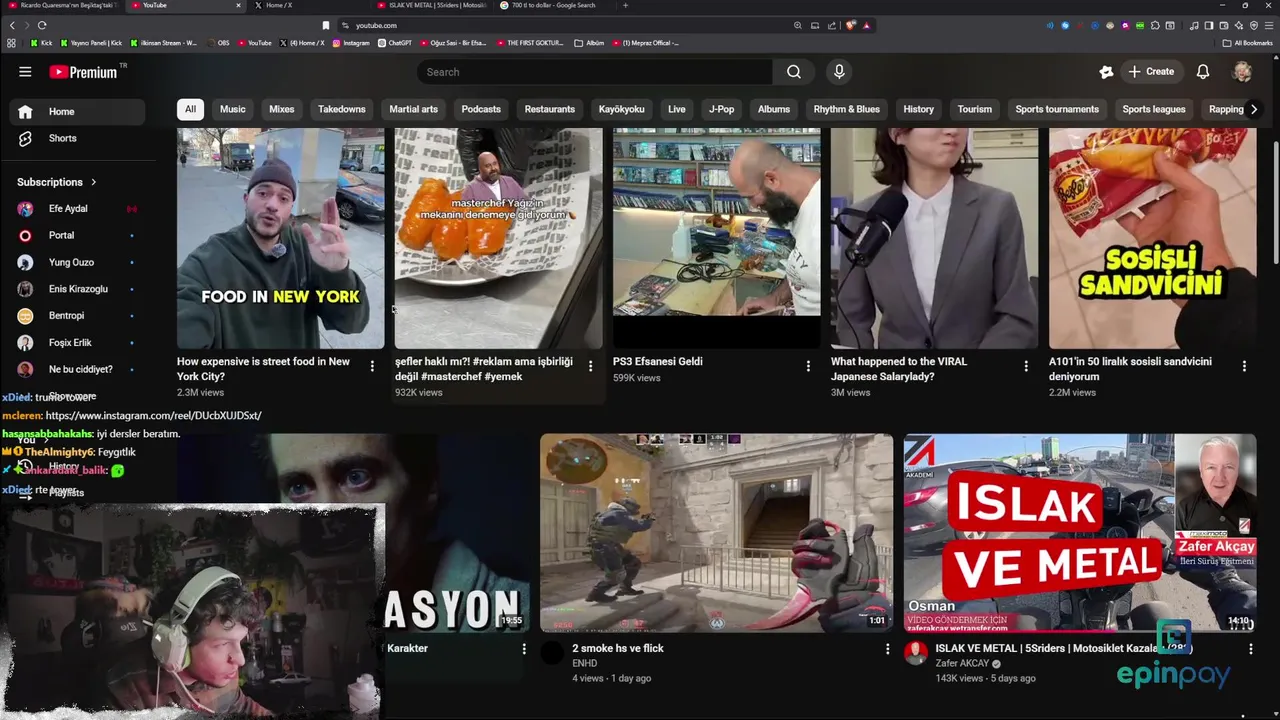This screenshot has height=720, width=1280.
Task: Select the Podcasts filter chip
Action: pyautogui.click(x=481, y=109)
